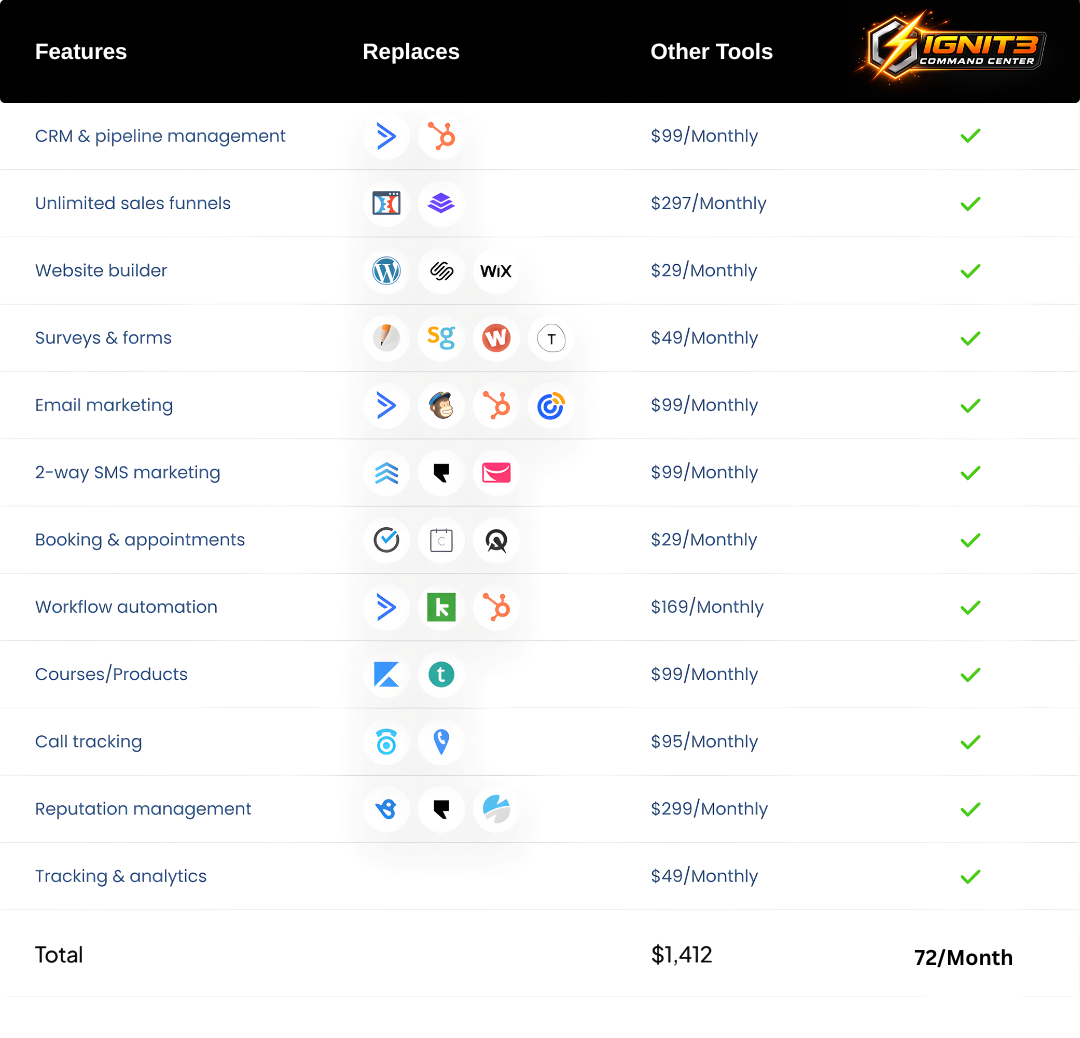Select the 'sg' icon in Surveys & forms row
Image resolution: width=1080 pixels, height=1038 pixels.
(442, 338)
